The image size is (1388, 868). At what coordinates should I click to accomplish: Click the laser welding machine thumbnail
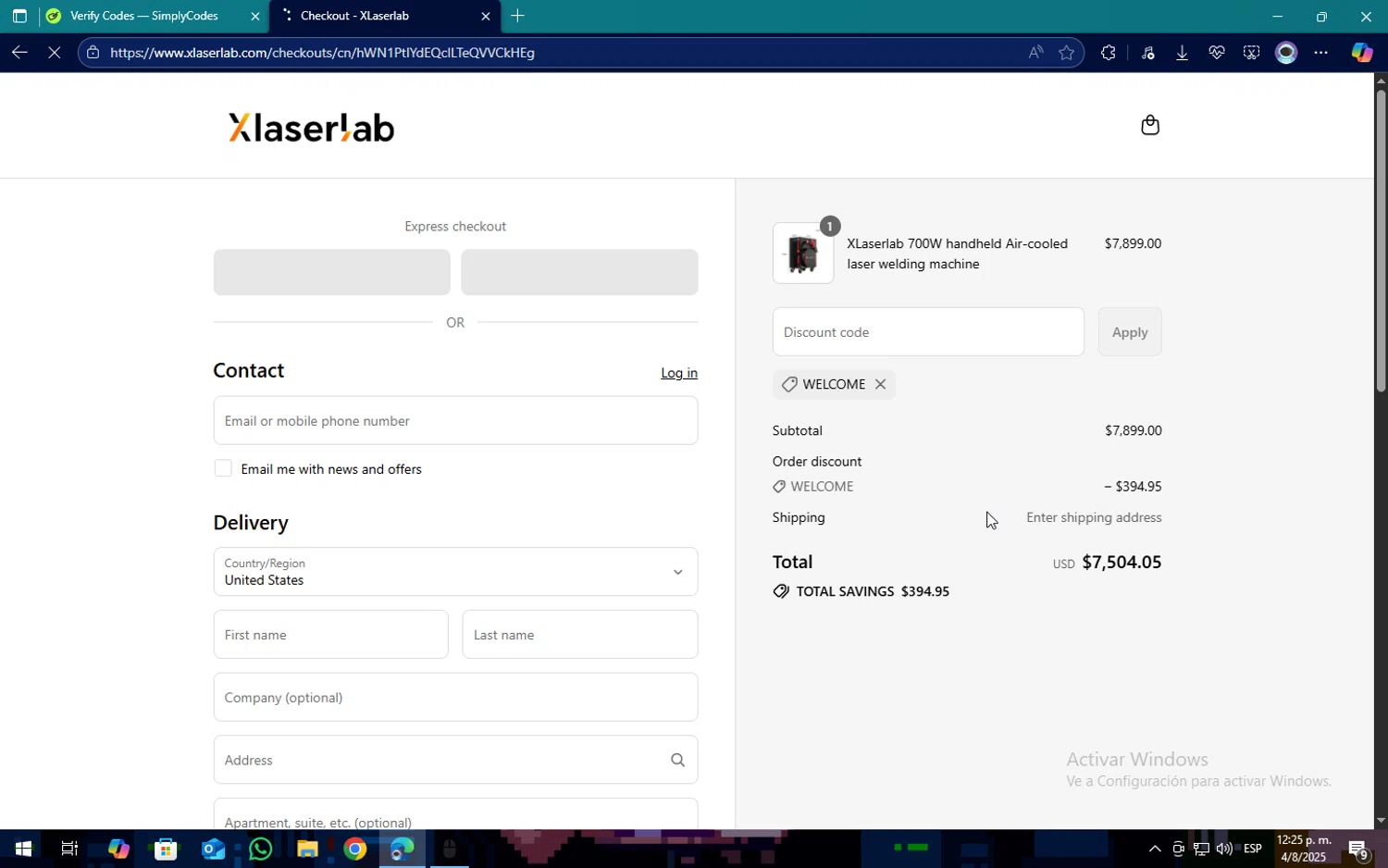(x=803, y=254)
